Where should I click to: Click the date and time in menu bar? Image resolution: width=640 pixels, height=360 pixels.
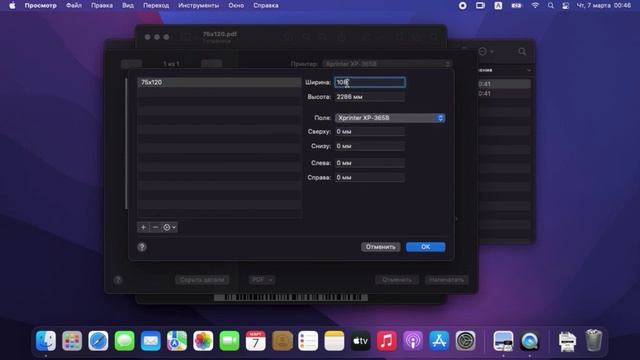[604, 6]
